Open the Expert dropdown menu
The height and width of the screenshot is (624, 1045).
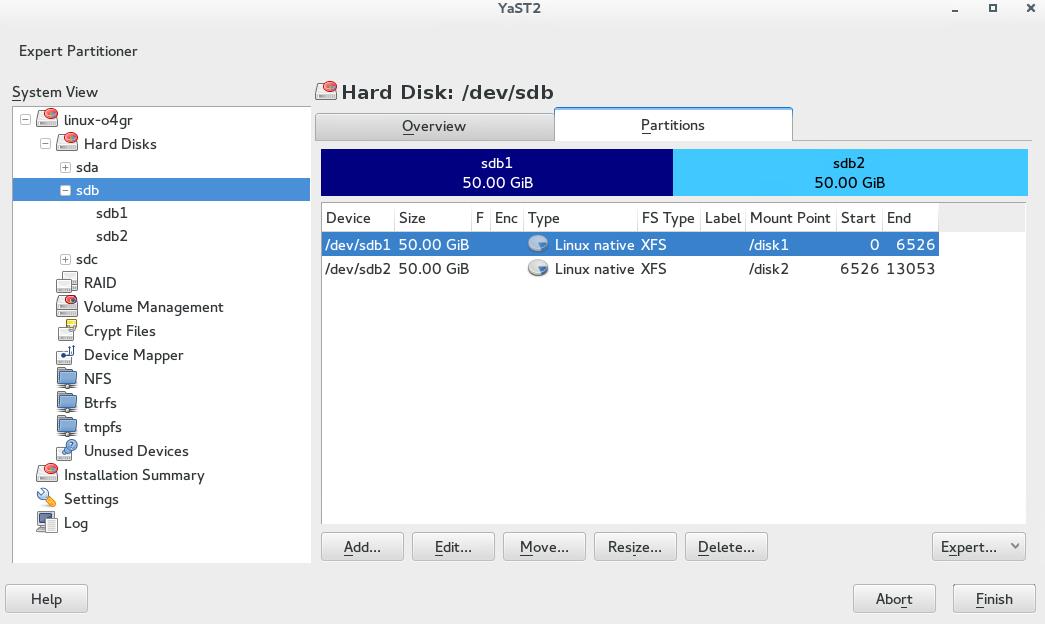(x=978, y=546)
